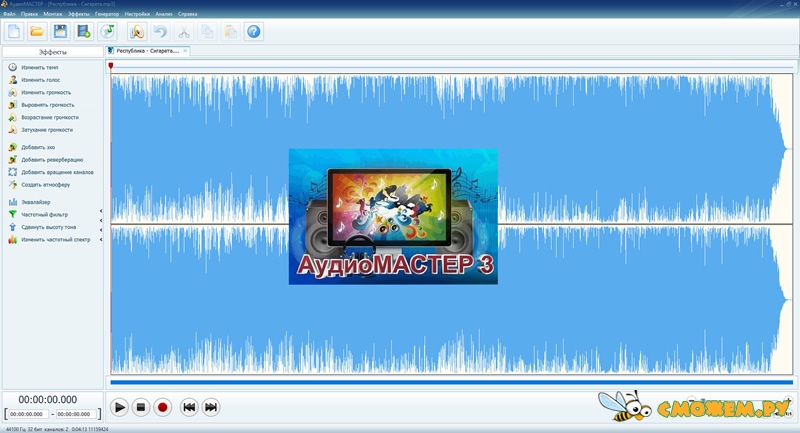Jump to end with the fast-forward button

pos(211,407)
